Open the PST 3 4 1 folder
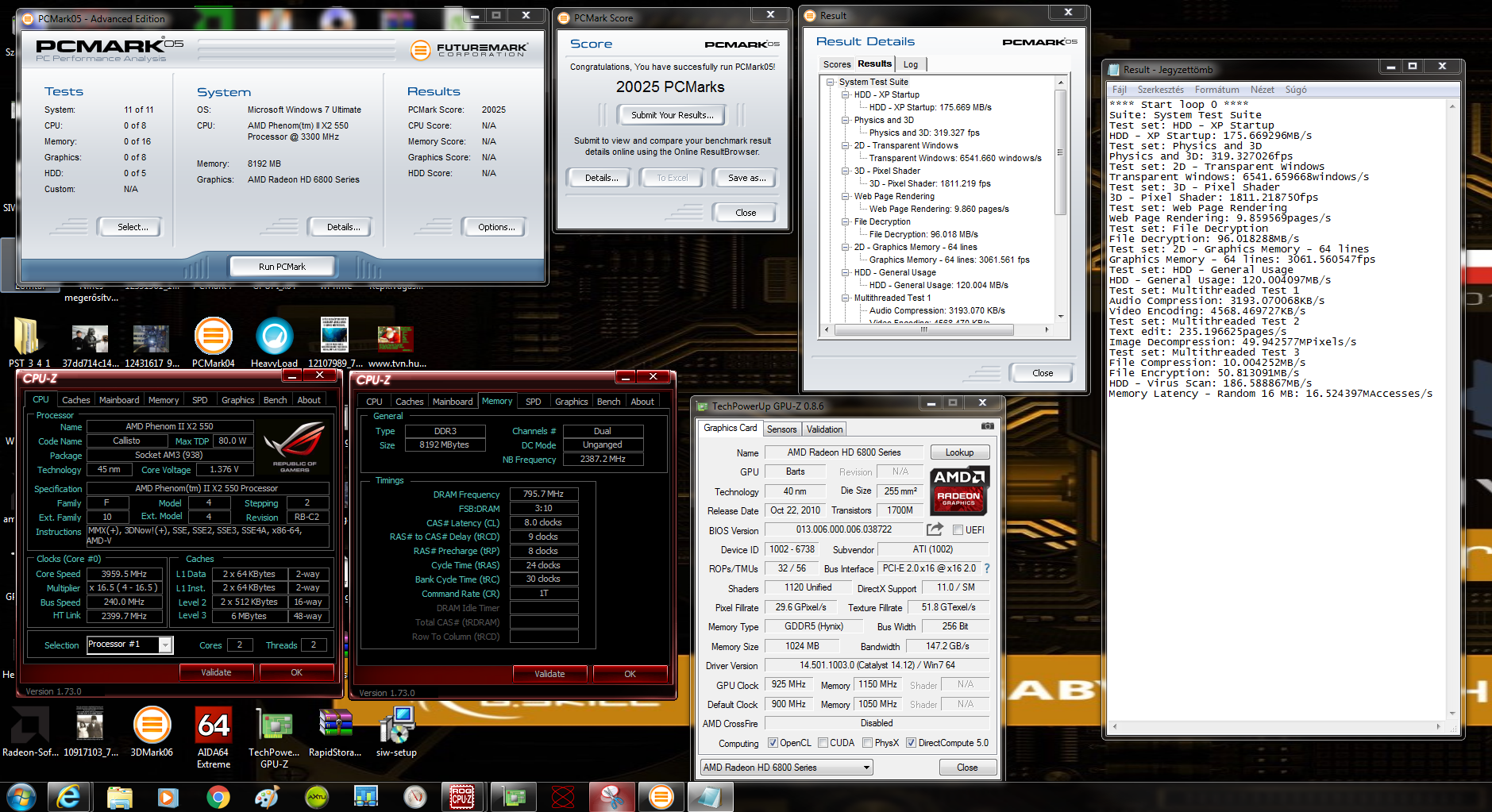 [29, 342]
